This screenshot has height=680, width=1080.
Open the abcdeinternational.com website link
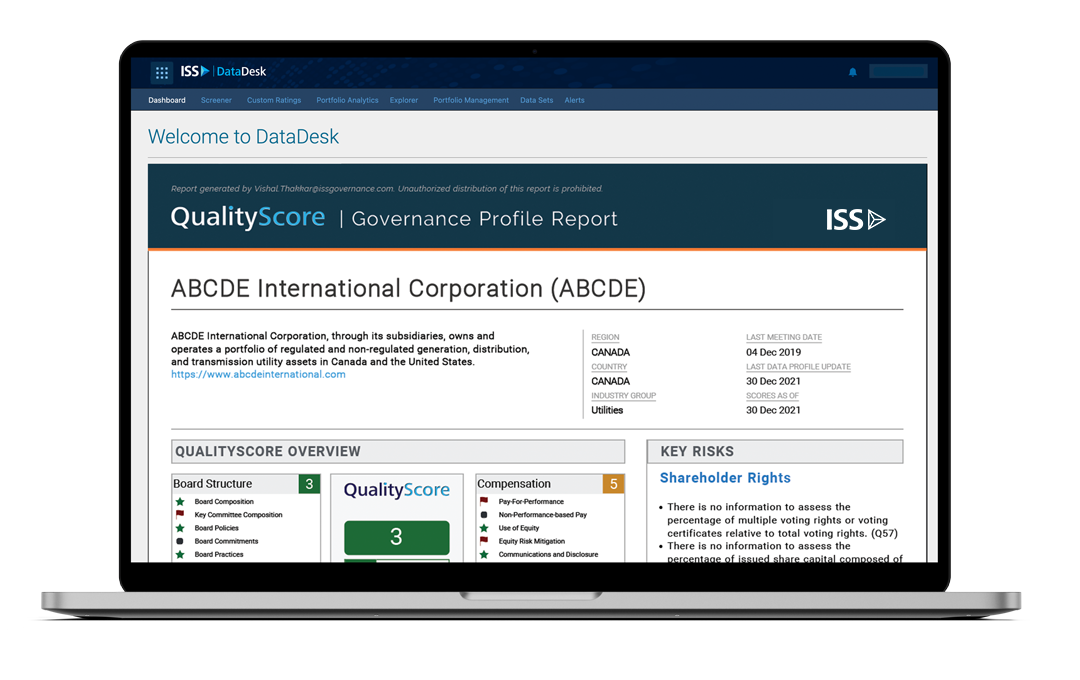coord(258,374)
